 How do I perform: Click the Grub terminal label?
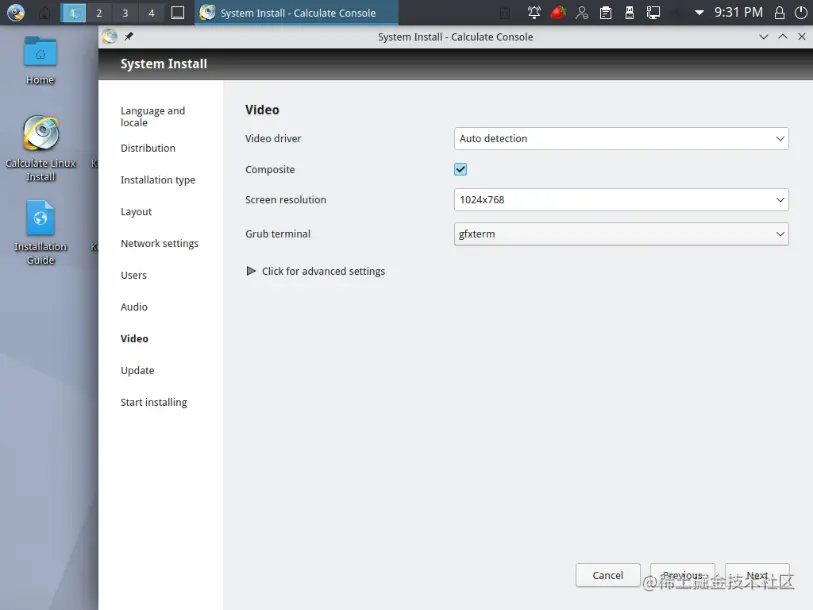tap(277, 234)
